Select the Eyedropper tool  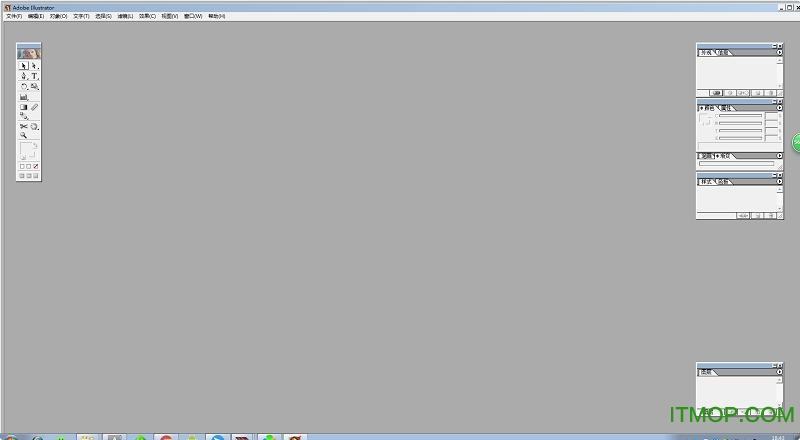[x=34, y=107]
